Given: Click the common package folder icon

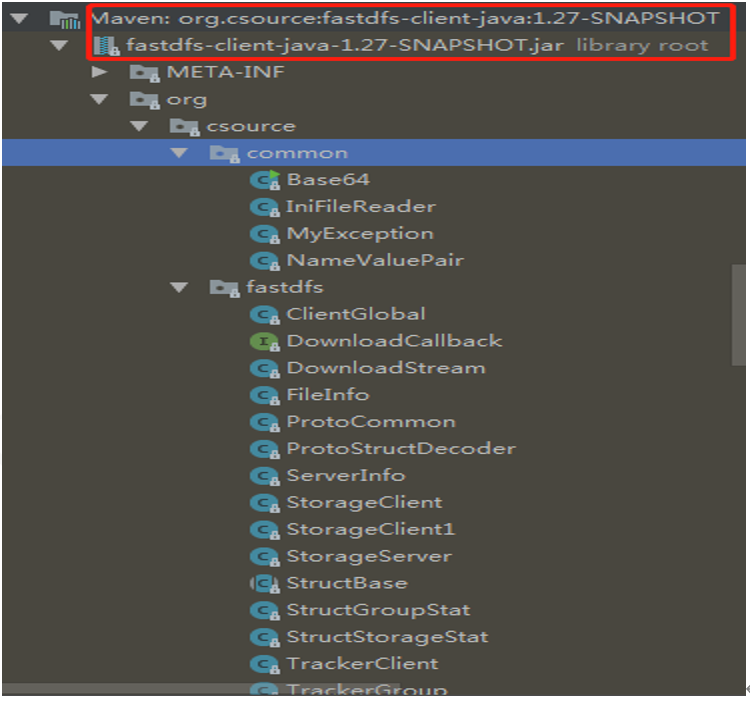Looking at the screenshot, I should (x=225, y=154).
